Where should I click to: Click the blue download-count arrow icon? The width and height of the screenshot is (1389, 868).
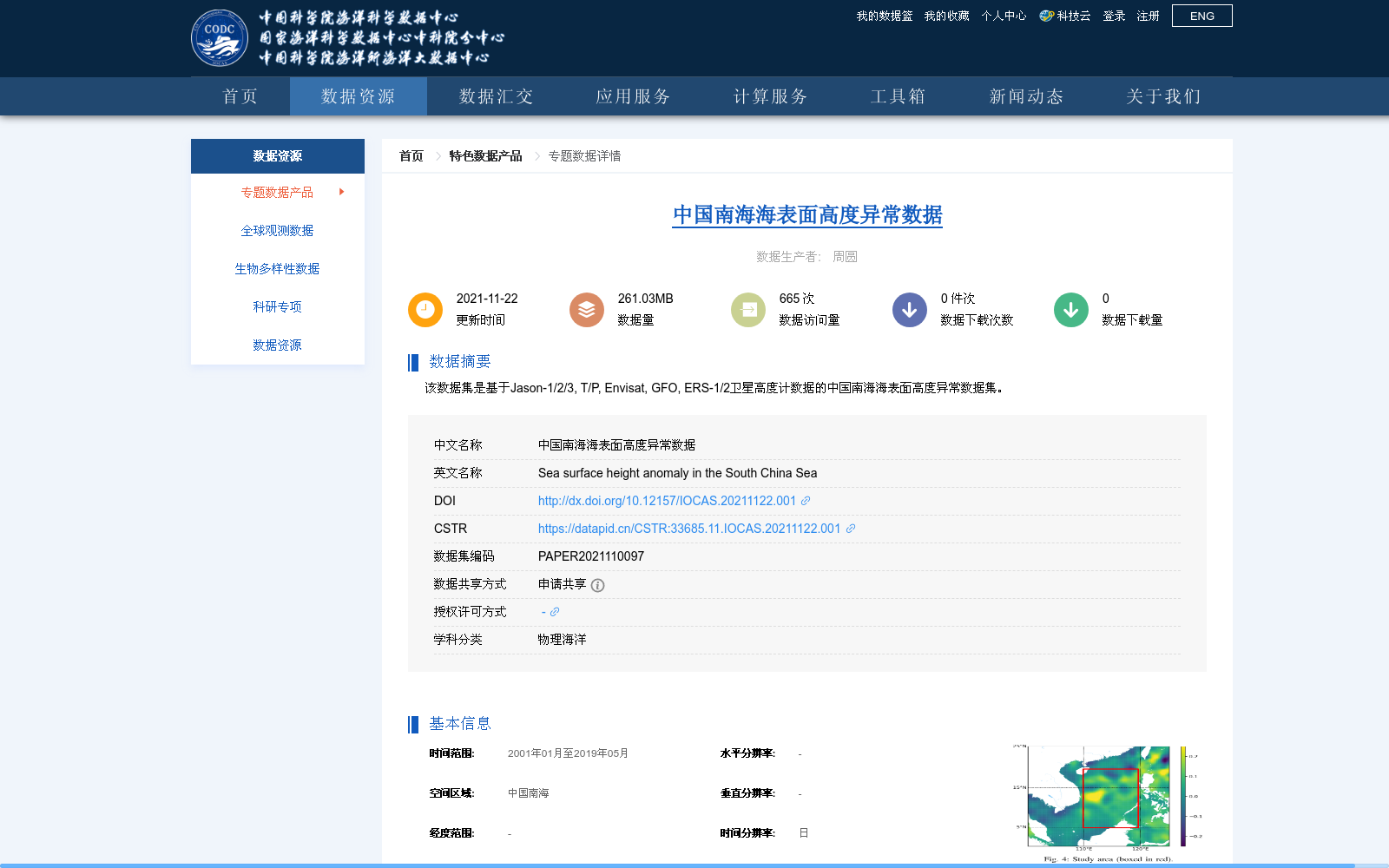[x=910, y=310]
